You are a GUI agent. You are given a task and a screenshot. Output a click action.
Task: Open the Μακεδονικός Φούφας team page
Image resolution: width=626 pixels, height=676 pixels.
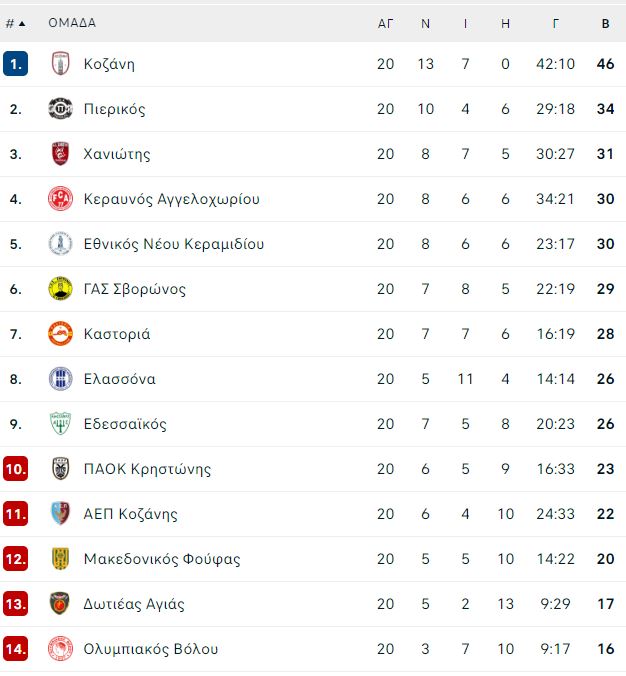(x=162, y=559)
